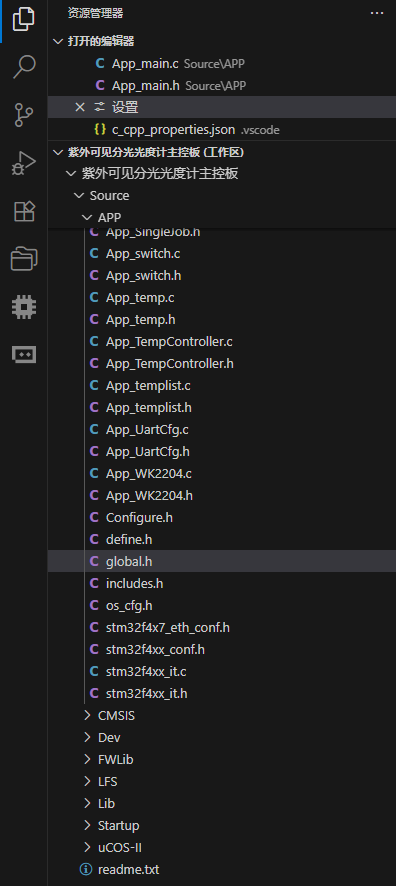396x886 pixels.
Task: Close the 设置 editor tab
Action: pyautogui.click(x=80, y=107)
